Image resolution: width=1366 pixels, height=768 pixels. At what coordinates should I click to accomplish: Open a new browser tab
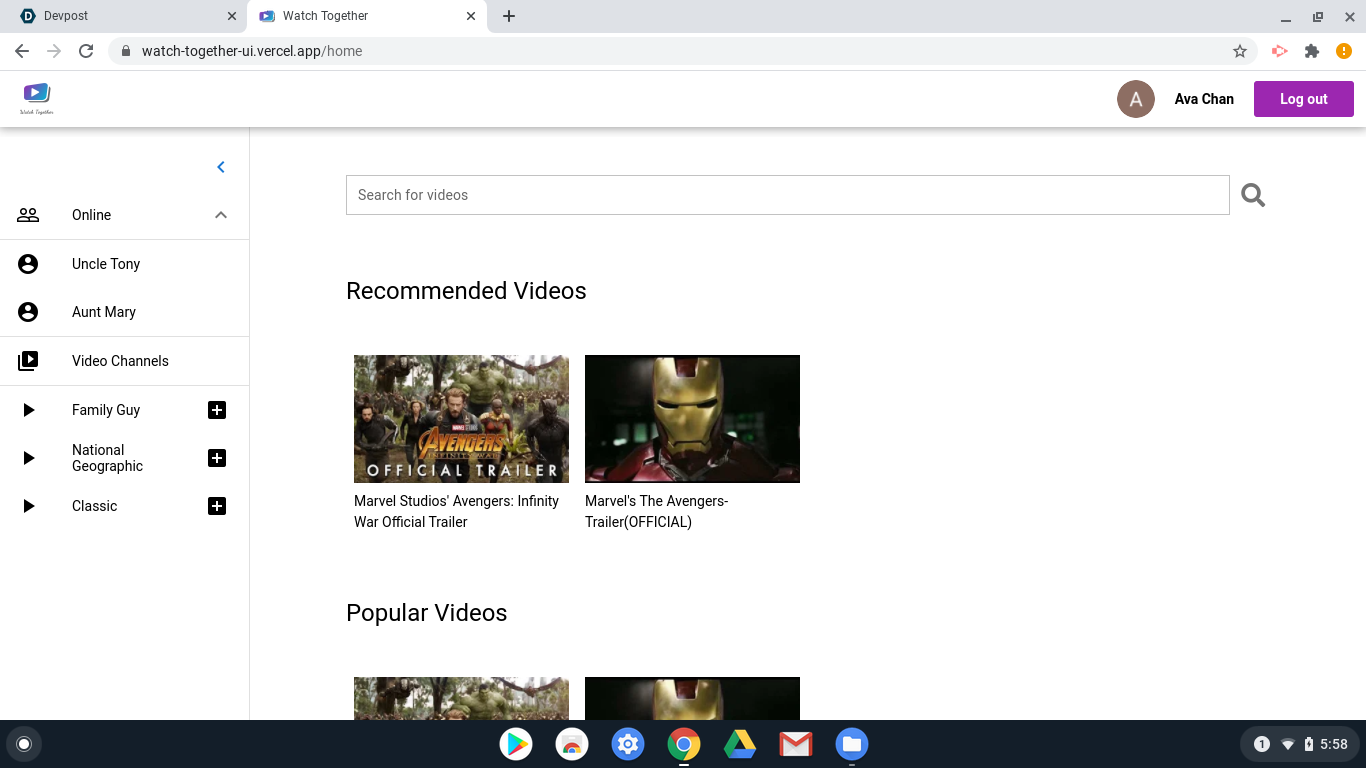(509, 16)
